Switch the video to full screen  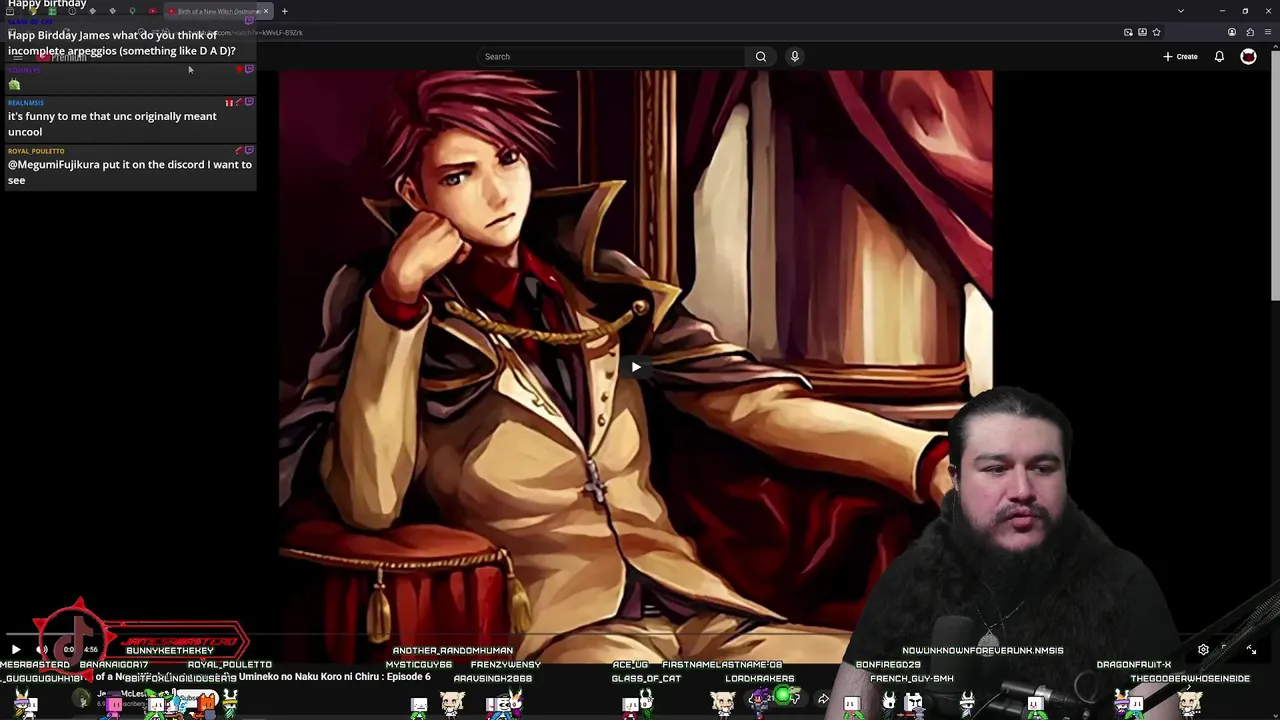1251,649
